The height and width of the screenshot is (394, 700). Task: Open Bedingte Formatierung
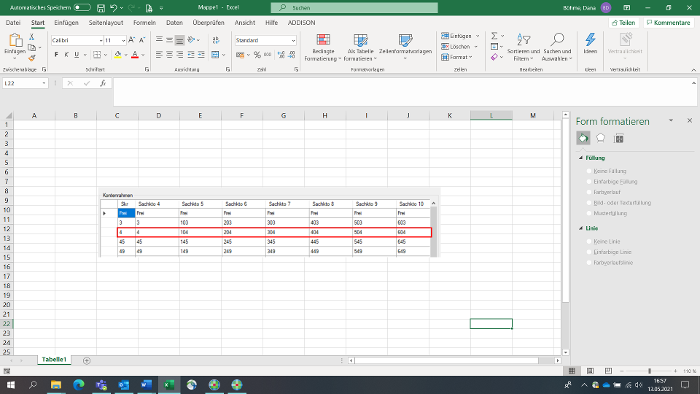click(x=323, y=47)
